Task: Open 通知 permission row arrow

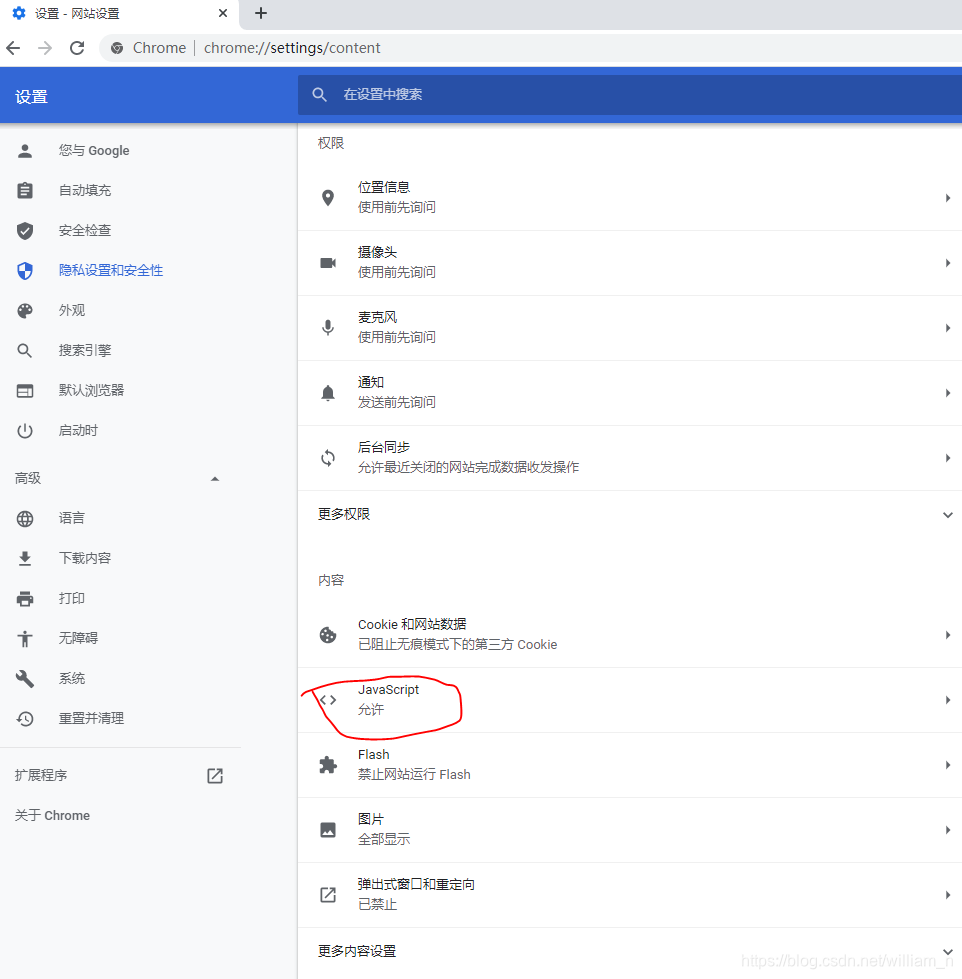Action: tap(948, 393)
